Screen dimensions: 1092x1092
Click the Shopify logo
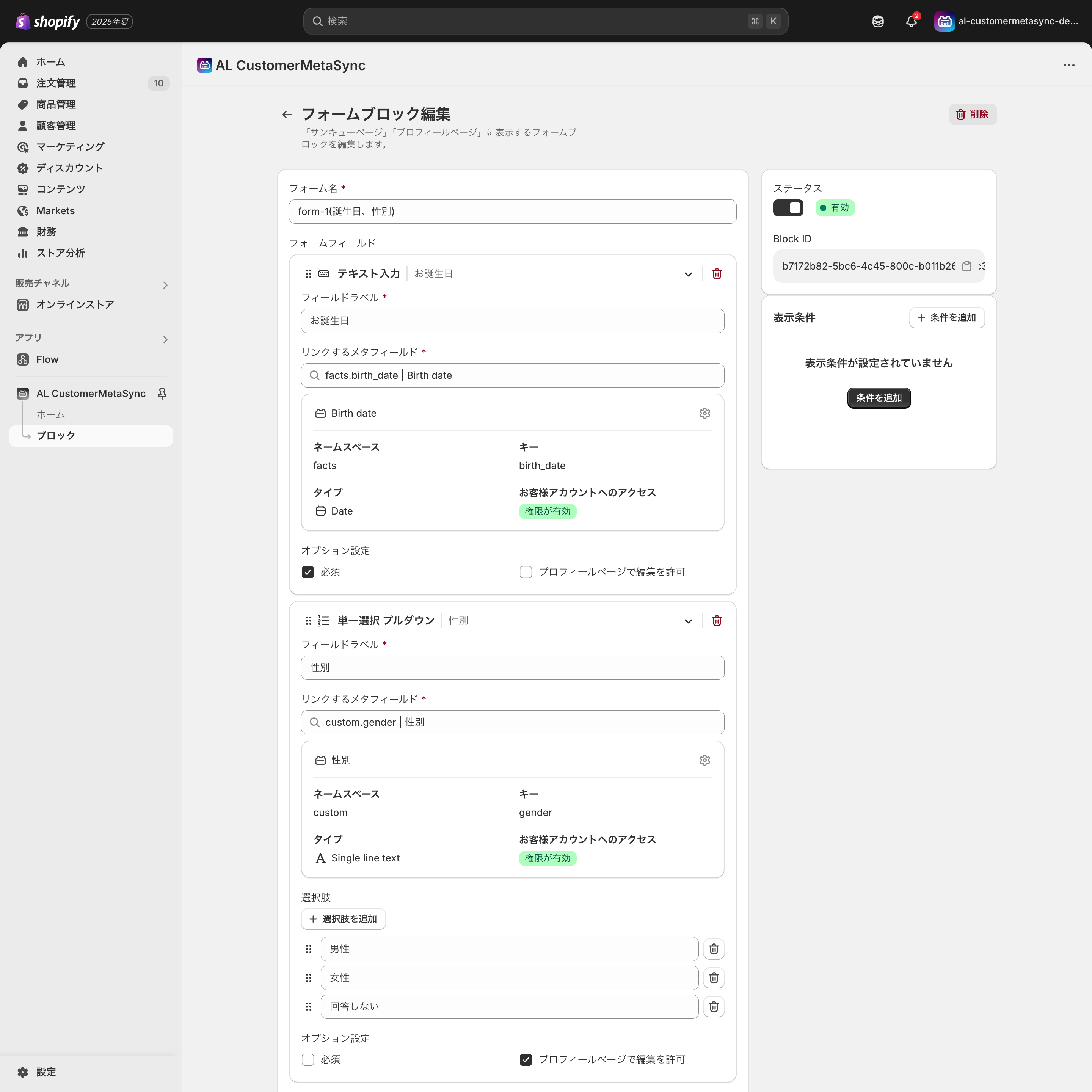click(x=48, y=22)
